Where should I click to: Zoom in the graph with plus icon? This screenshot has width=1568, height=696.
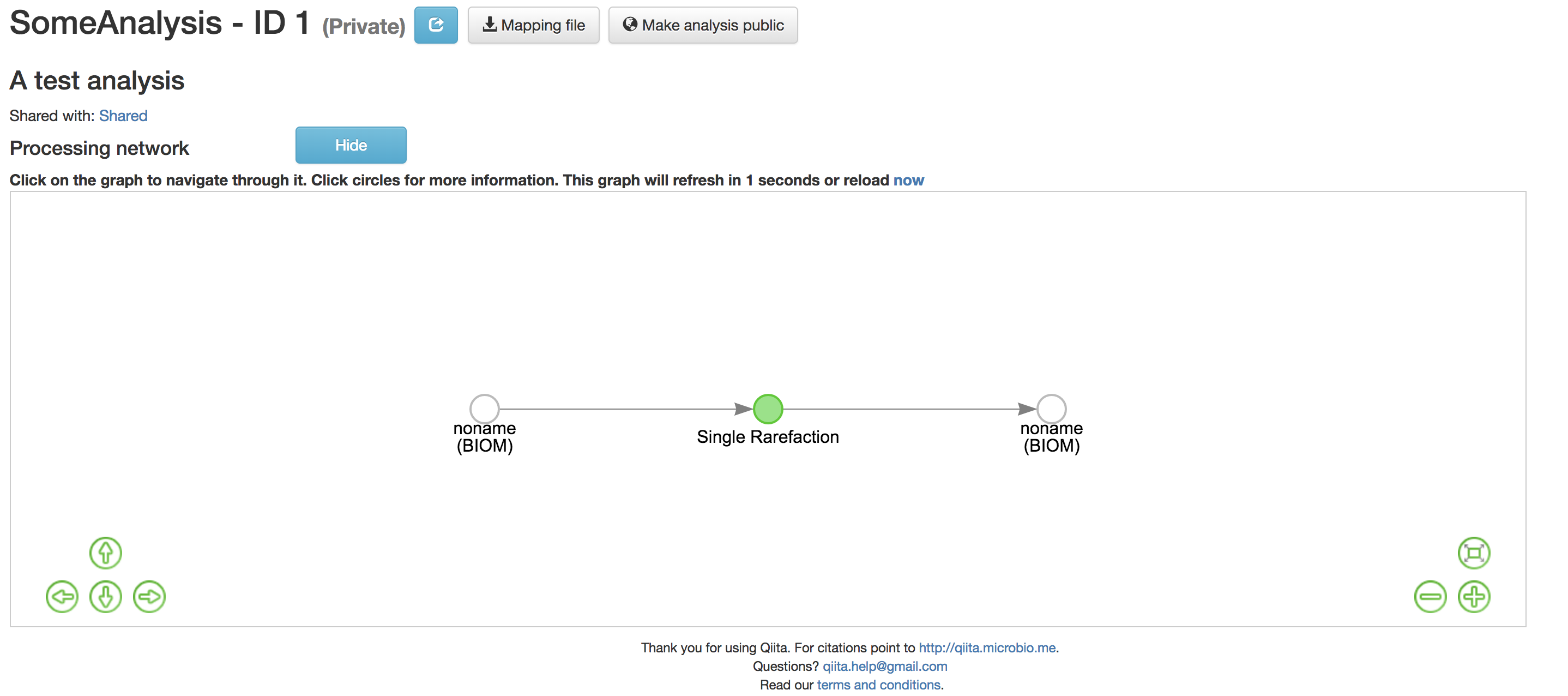point(1473,596)
